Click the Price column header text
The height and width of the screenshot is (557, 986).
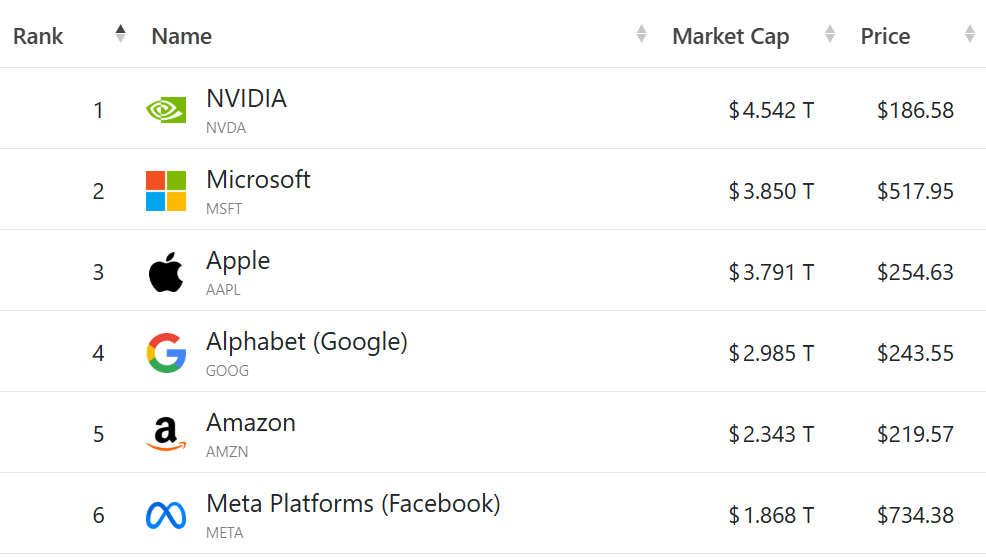click(885, 37)
